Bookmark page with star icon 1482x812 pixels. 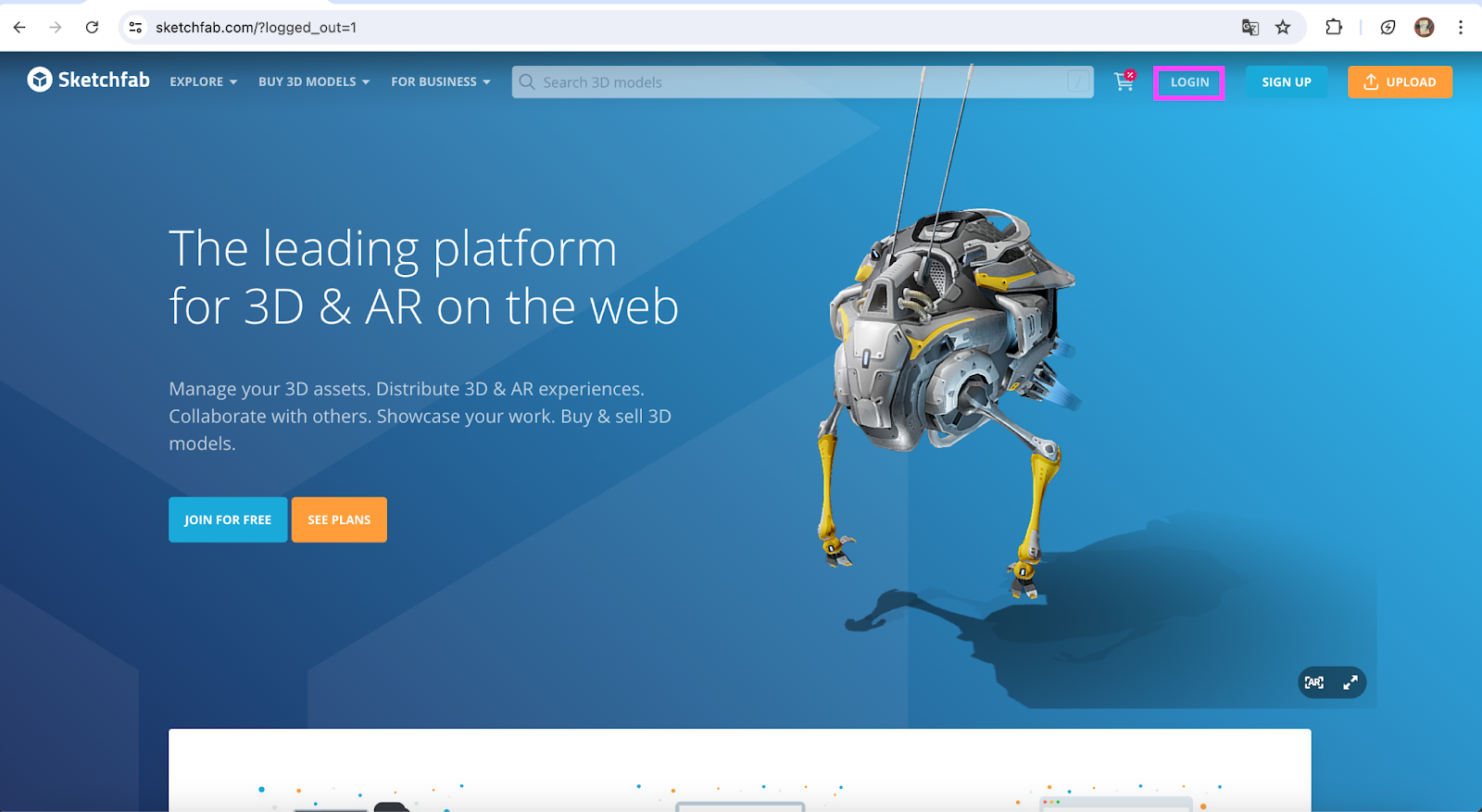pos(1283,28)
